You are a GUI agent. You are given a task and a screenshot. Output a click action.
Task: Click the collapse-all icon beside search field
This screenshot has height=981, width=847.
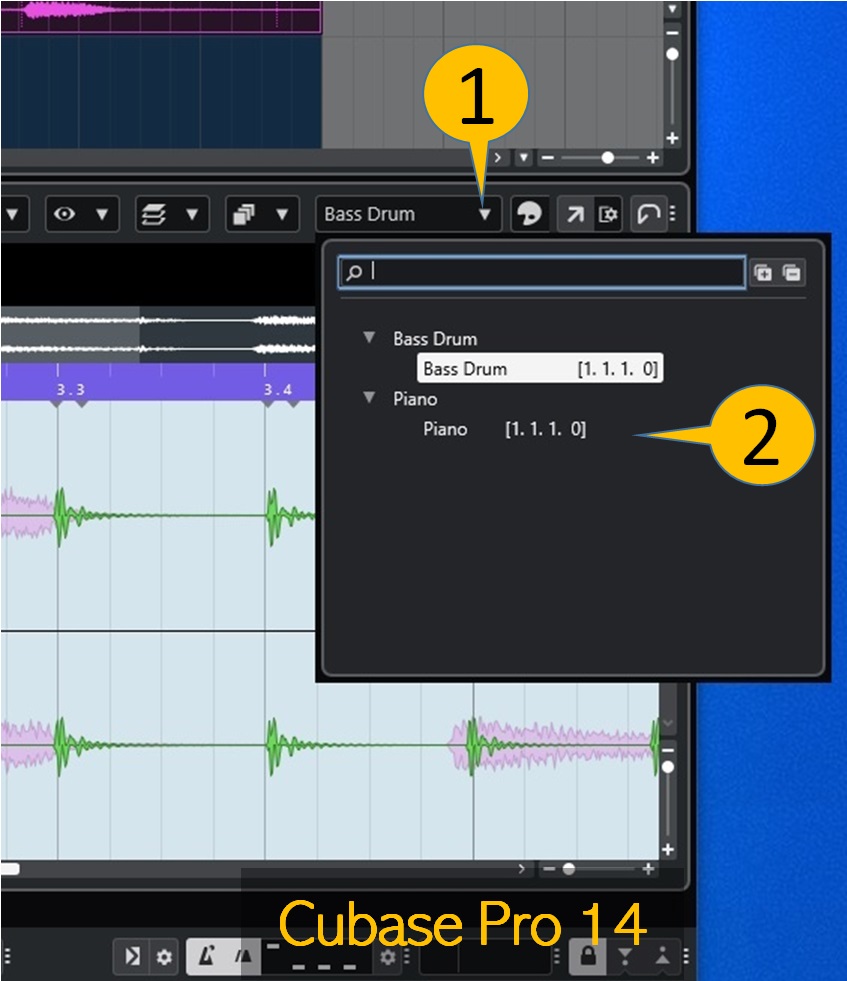(x=791, y=273)
